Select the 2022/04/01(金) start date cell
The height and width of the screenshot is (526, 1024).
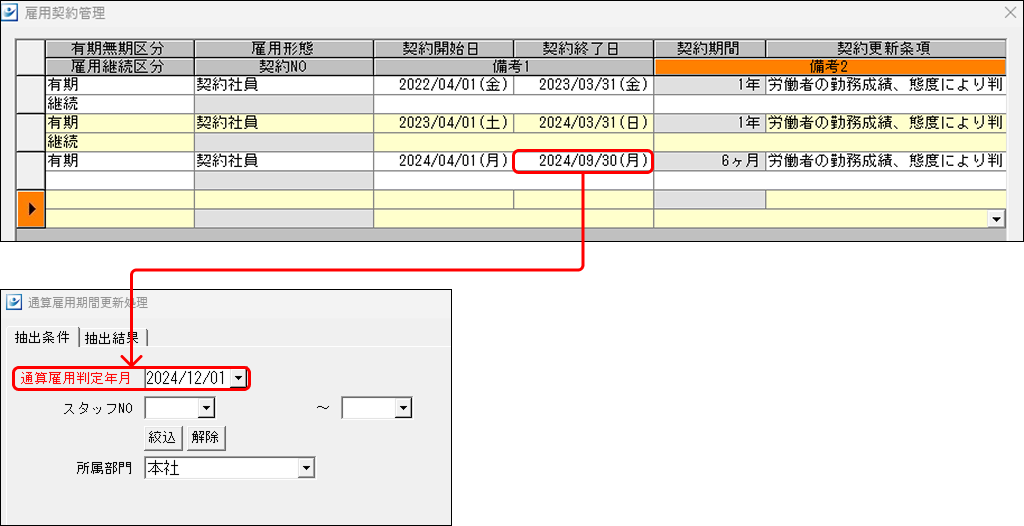click(x=443, y=85)
